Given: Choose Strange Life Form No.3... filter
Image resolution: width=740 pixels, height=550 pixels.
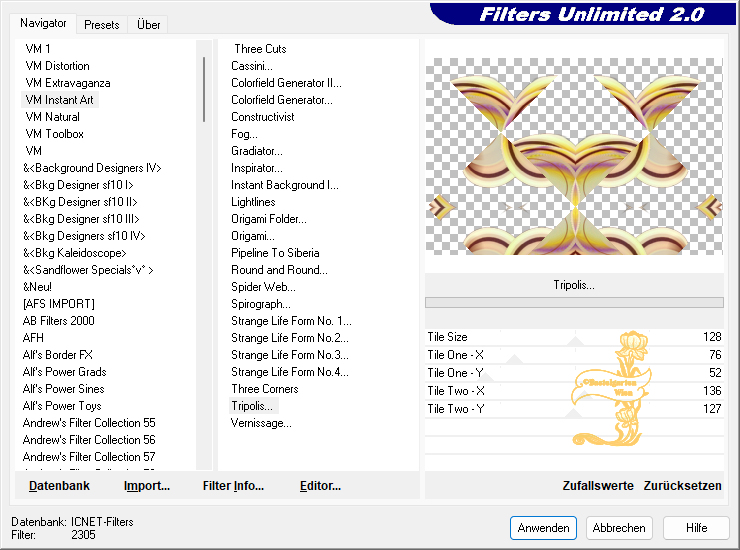Looking at the screenshot, I should [290, 355].
